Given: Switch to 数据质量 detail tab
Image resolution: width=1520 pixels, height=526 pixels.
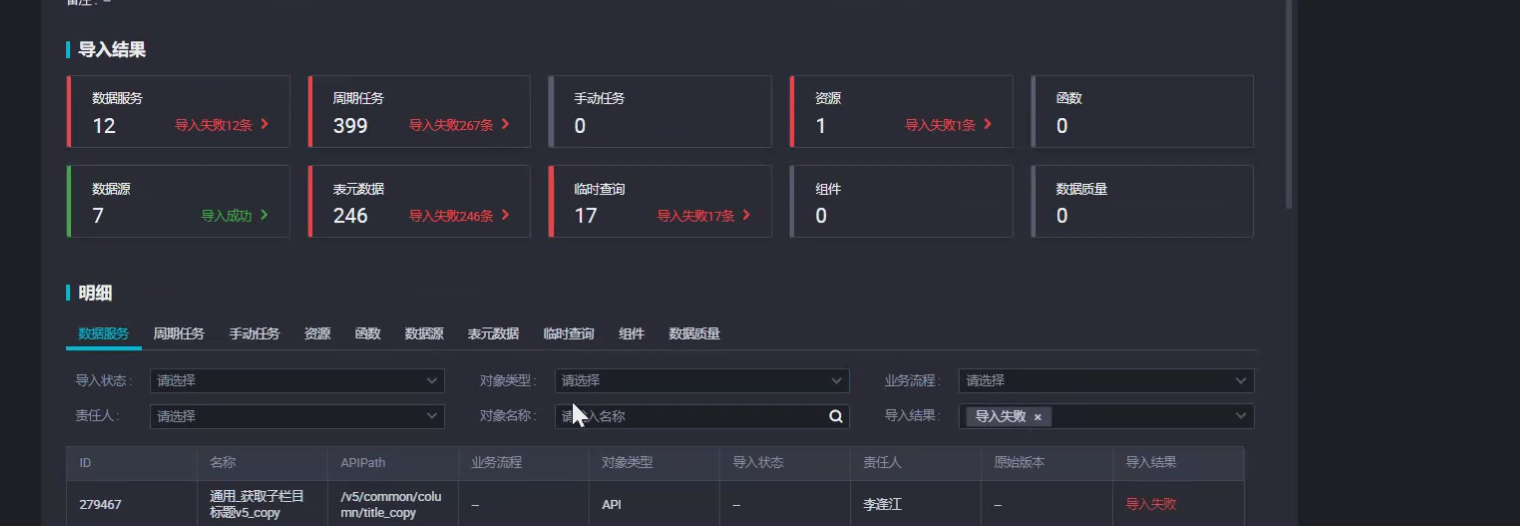Looking at the screenshot, I should pos(694,334).
